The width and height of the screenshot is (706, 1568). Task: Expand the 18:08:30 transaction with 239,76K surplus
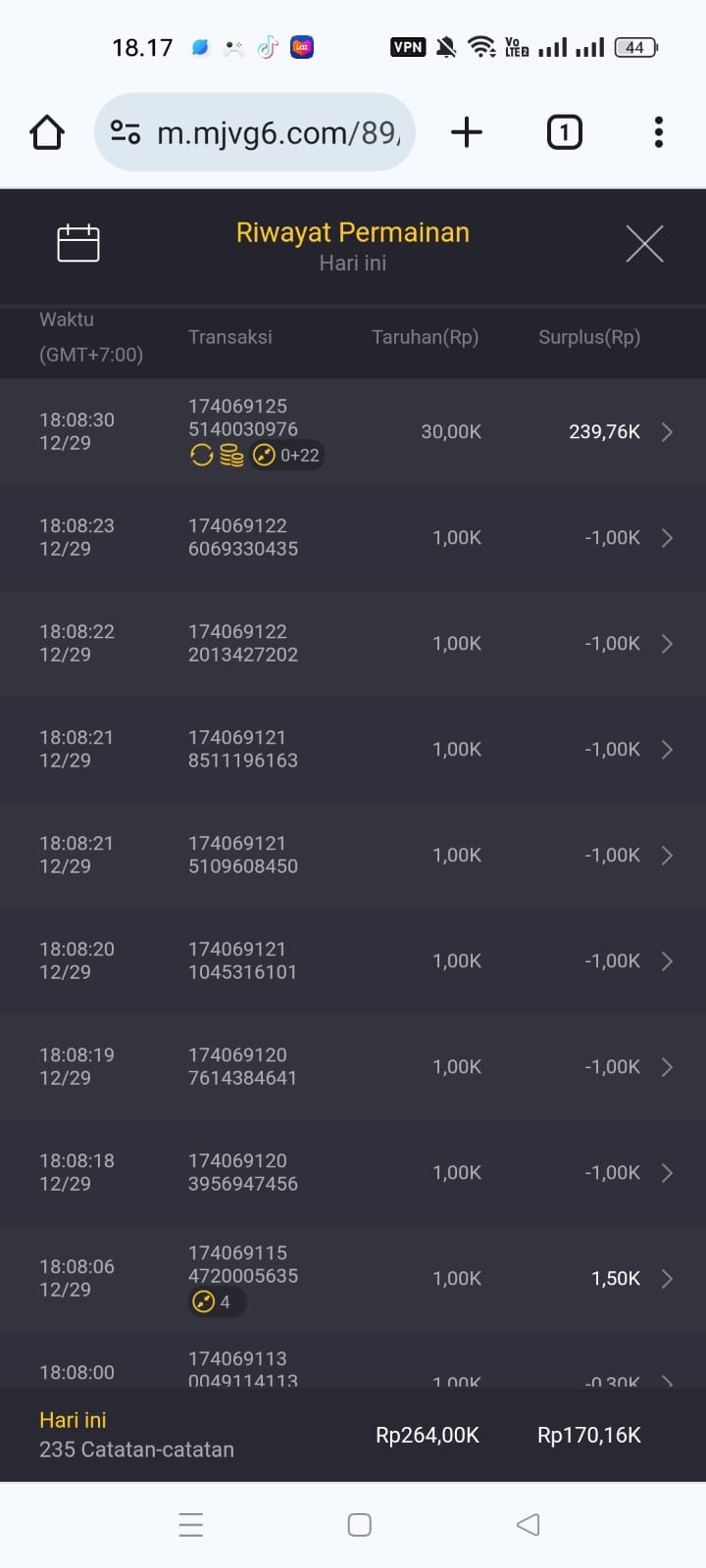click(667, 432)
